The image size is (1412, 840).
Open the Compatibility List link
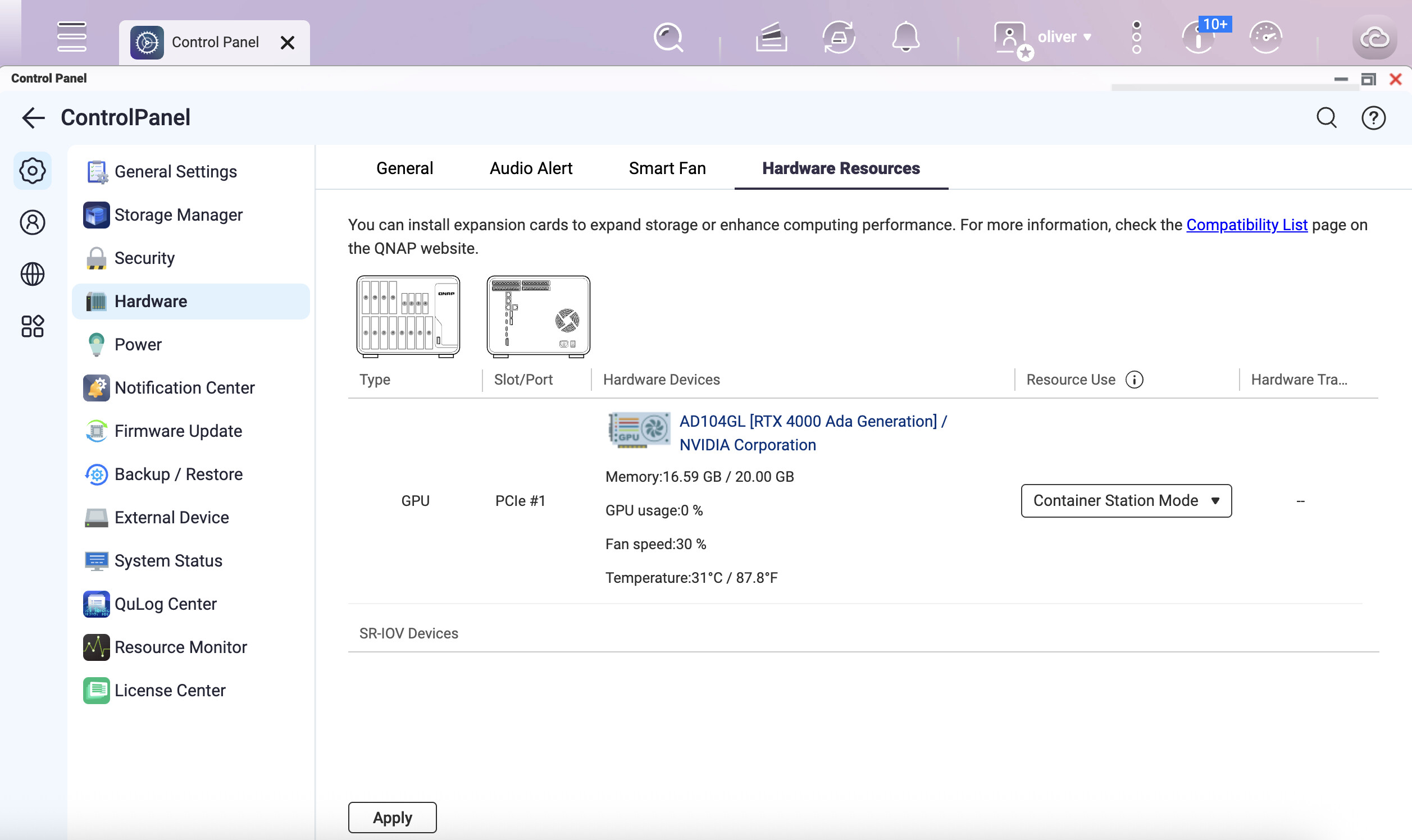point(1246,225)
